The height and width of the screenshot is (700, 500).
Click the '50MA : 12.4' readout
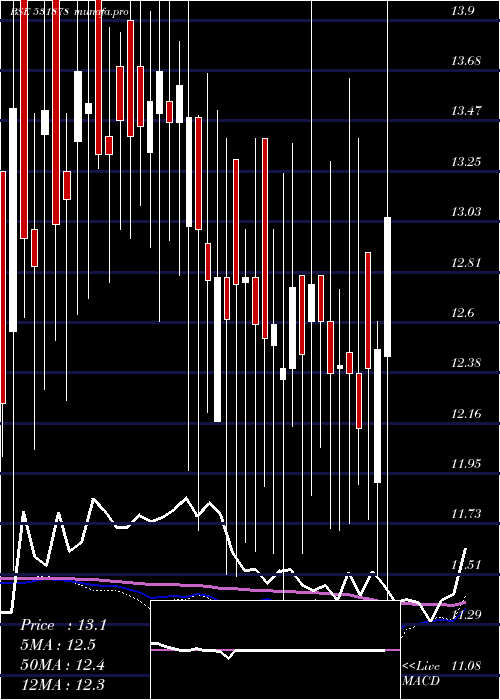pyautogui.click(x=62, y=665)
